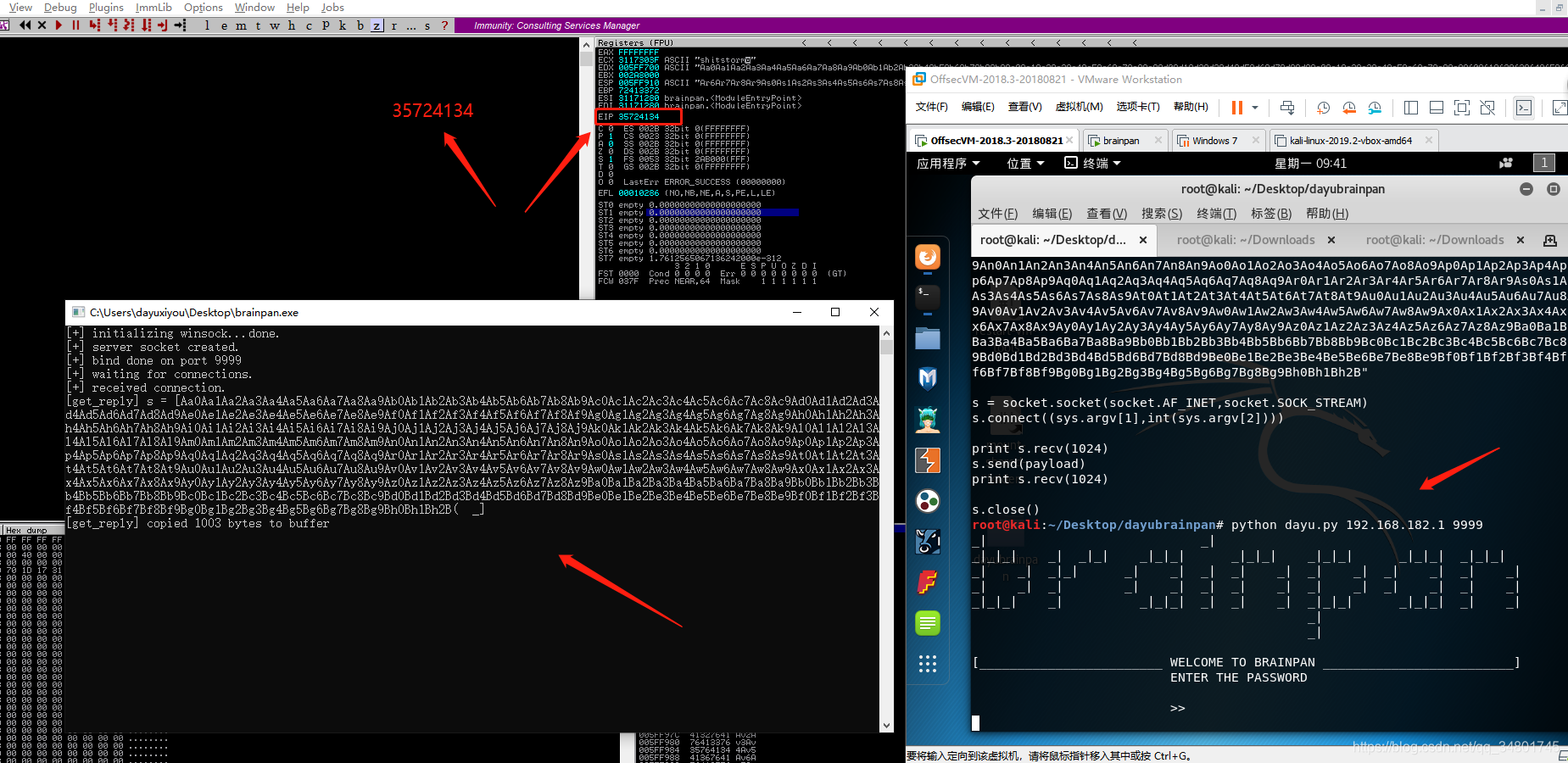Open Snapshot manager icon in VMware
Screen dimensions: 1568x763
click(x=1375, y=108)
